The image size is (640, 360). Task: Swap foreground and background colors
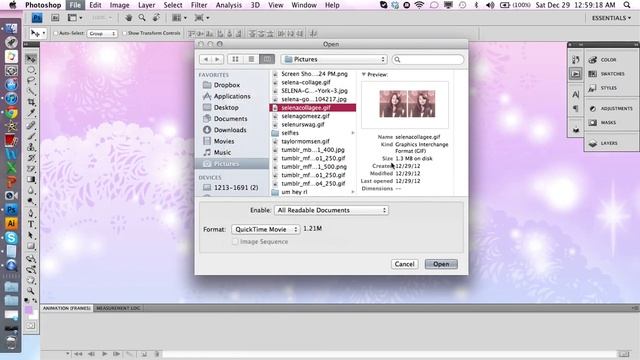pyautogui.click(x=35, y=300)
